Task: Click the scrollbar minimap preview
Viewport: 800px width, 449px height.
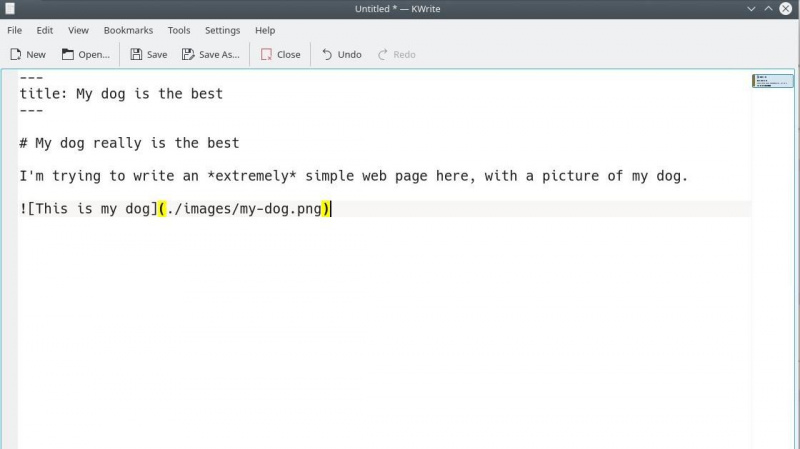Action: click(773, 81)
